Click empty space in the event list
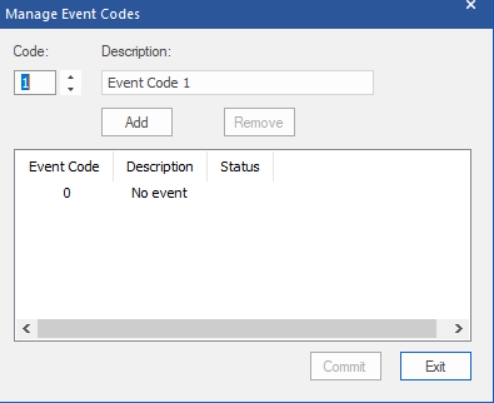Image resolution: width=494 pixels, height=403 pixels. (242, 260)
